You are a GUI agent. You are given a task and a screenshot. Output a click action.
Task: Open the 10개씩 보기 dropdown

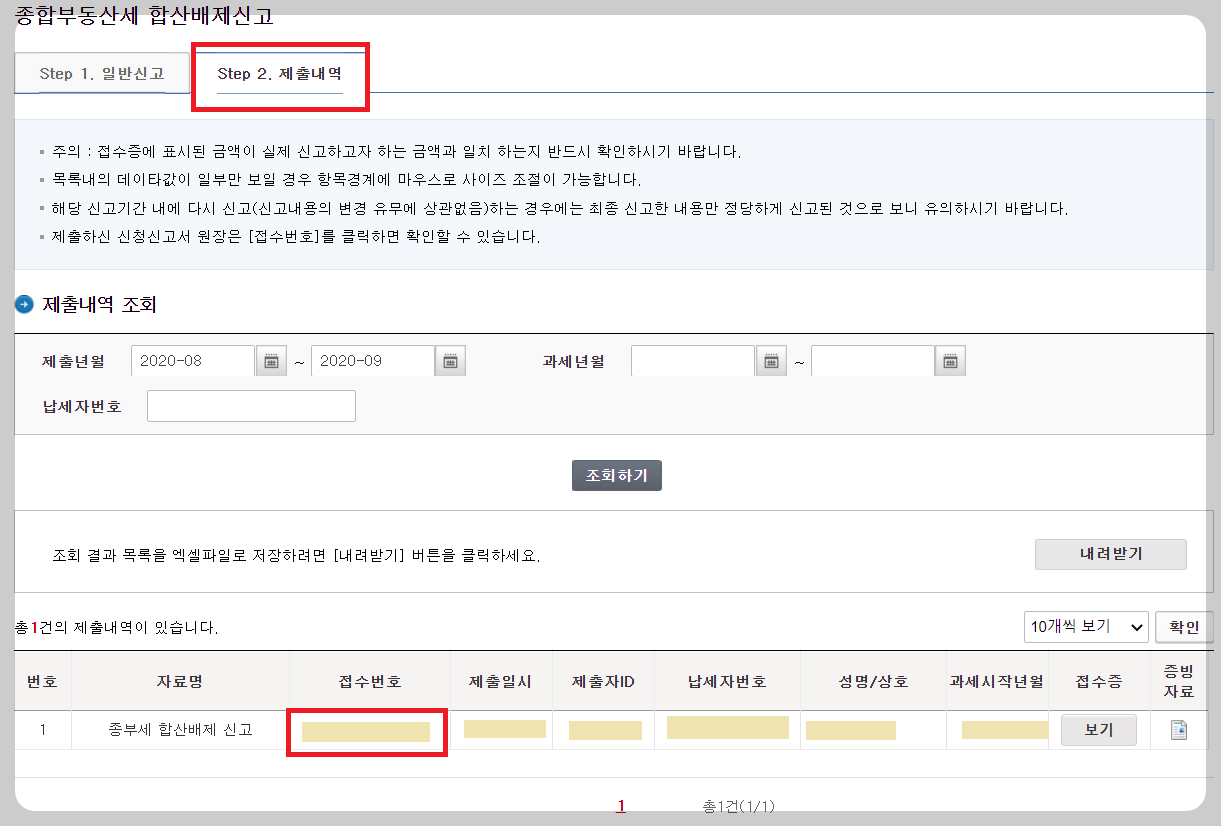pyautogui.click(x=1086, y=626)
